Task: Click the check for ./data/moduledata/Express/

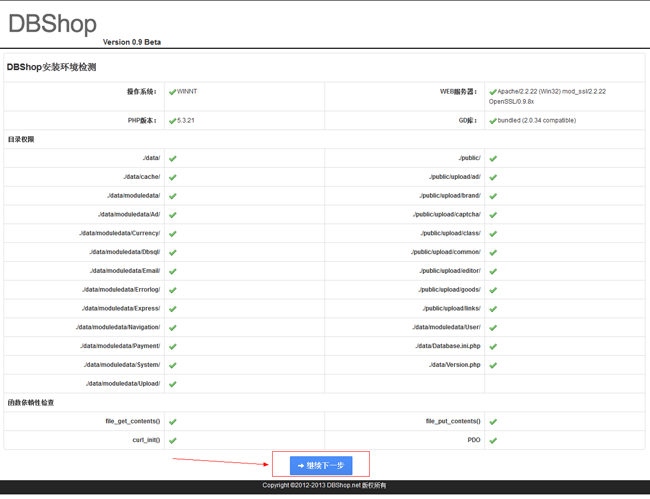Action: tap(172, 309)
